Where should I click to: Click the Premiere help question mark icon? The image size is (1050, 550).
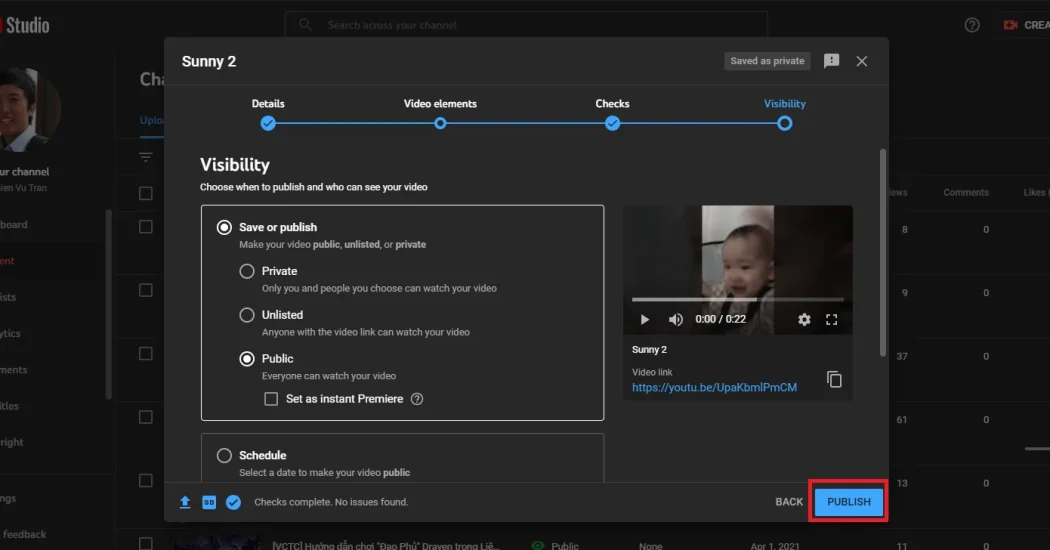point(417,399)
